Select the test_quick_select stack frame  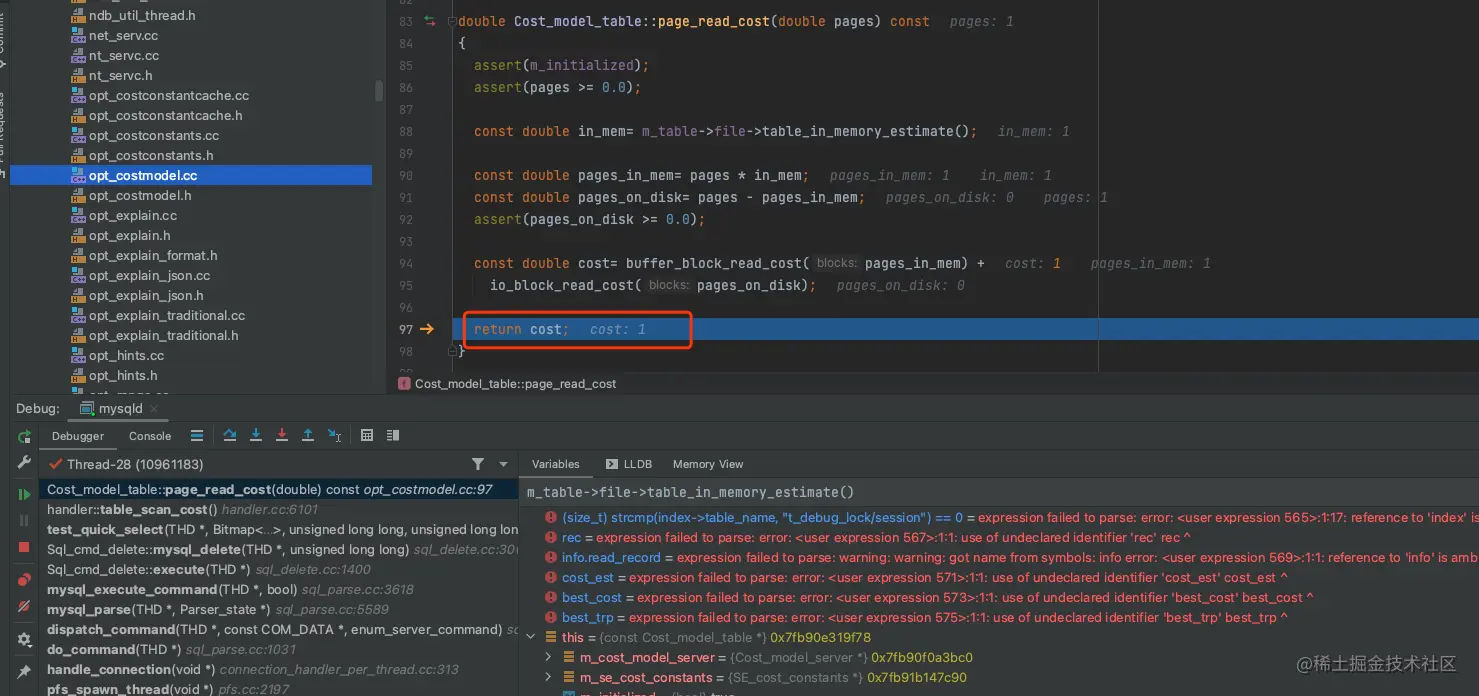(x=279, y=530)
